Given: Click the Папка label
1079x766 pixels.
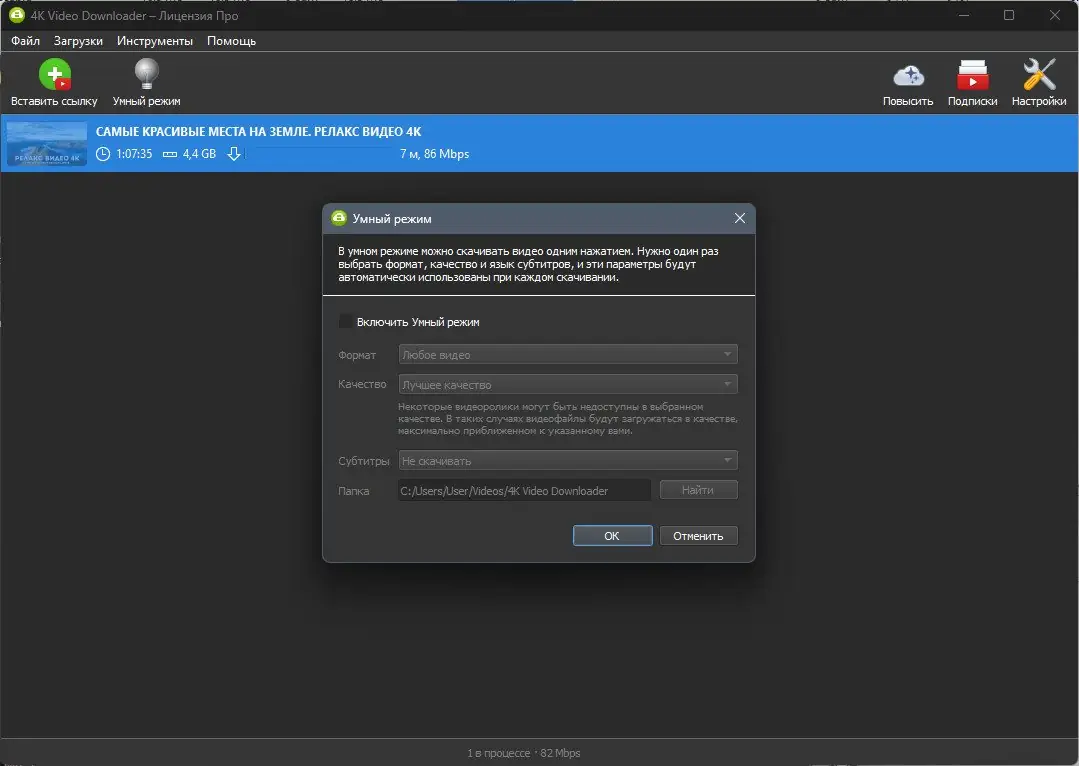Looking at the screenshot, I should click(354, 491).
